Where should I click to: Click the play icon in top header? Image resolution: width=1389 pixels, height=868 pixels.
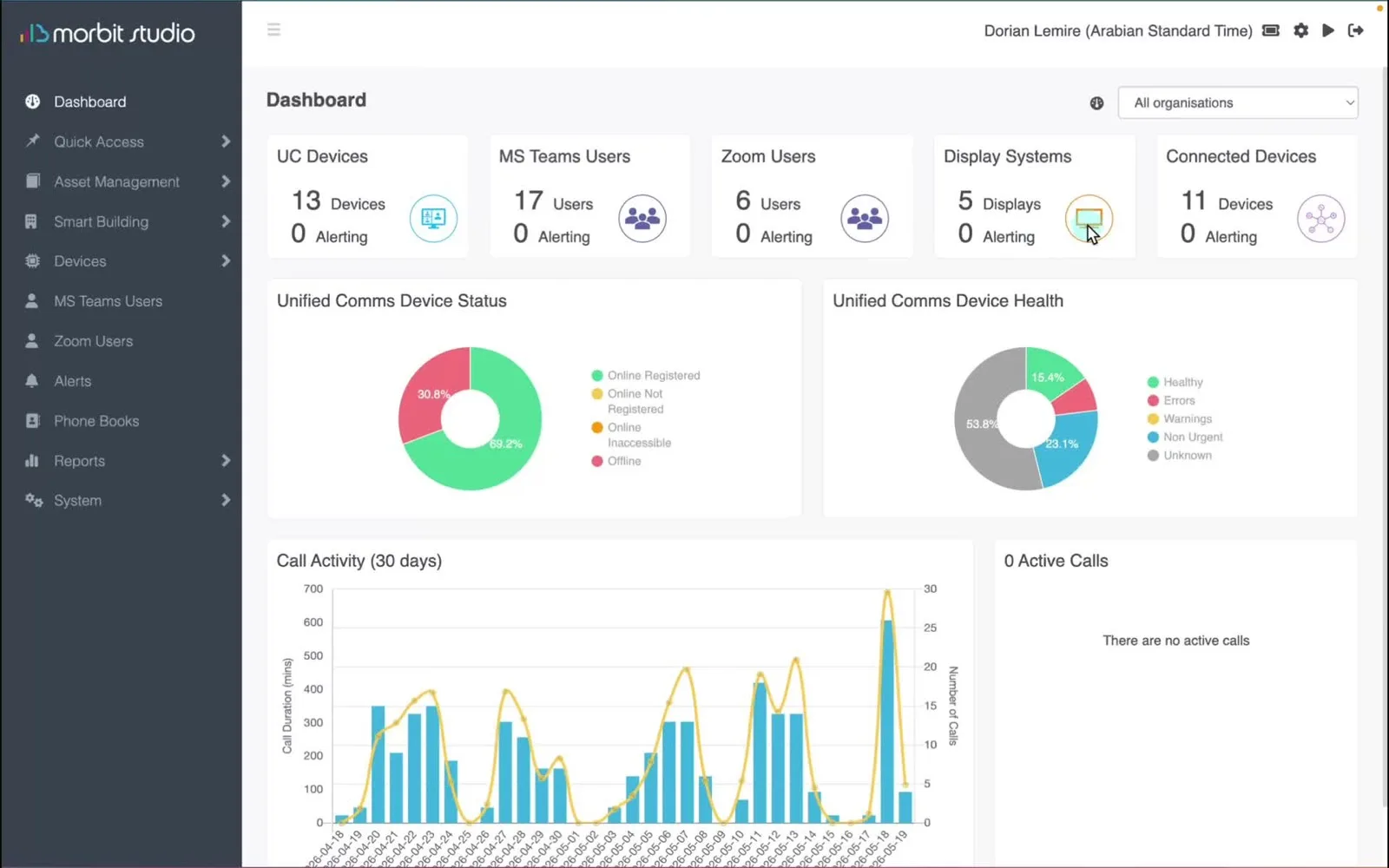click(x=1328, y=30)
